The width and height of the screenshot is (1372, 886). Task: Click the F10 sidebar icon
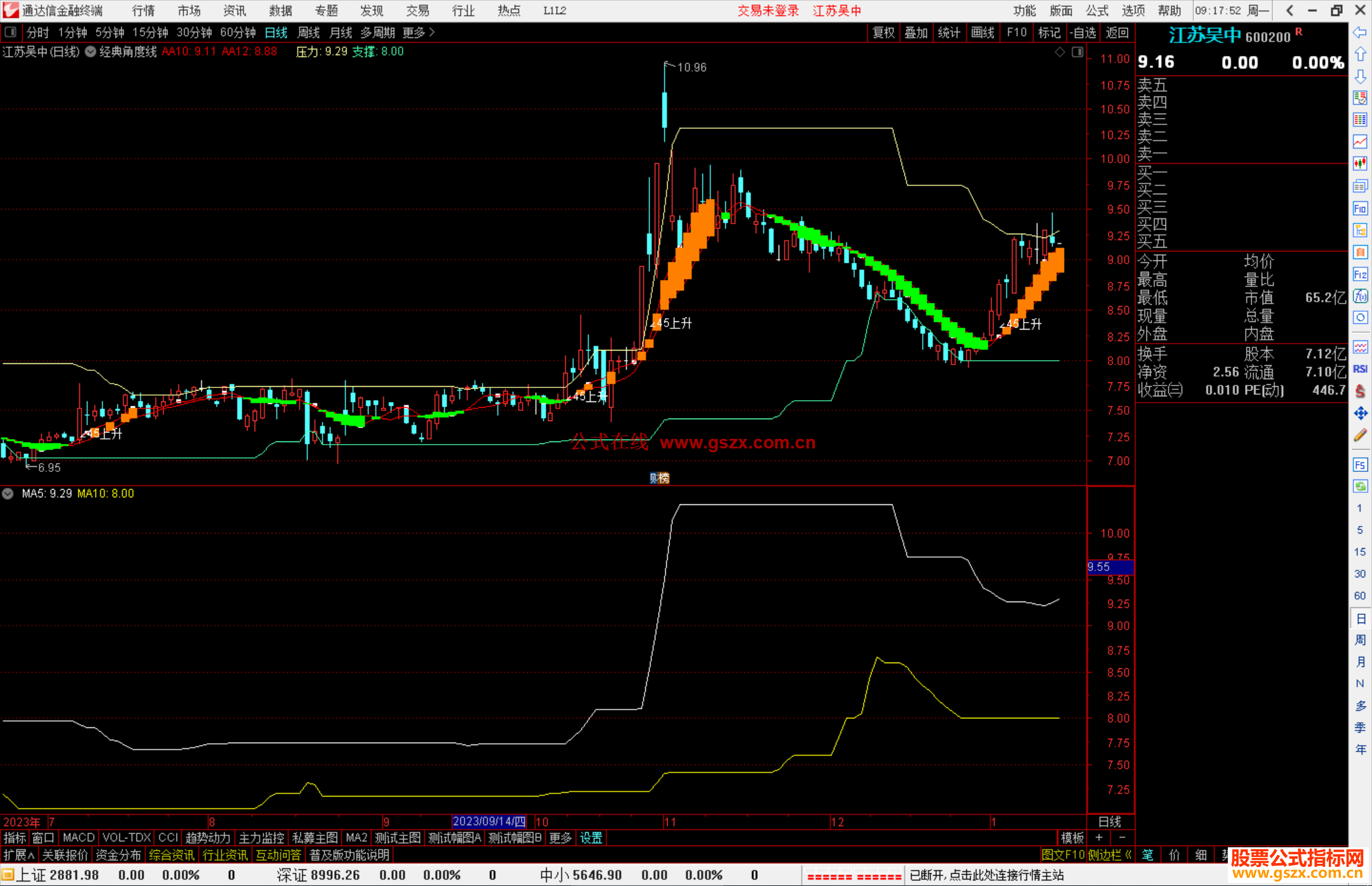point(1360,208)
